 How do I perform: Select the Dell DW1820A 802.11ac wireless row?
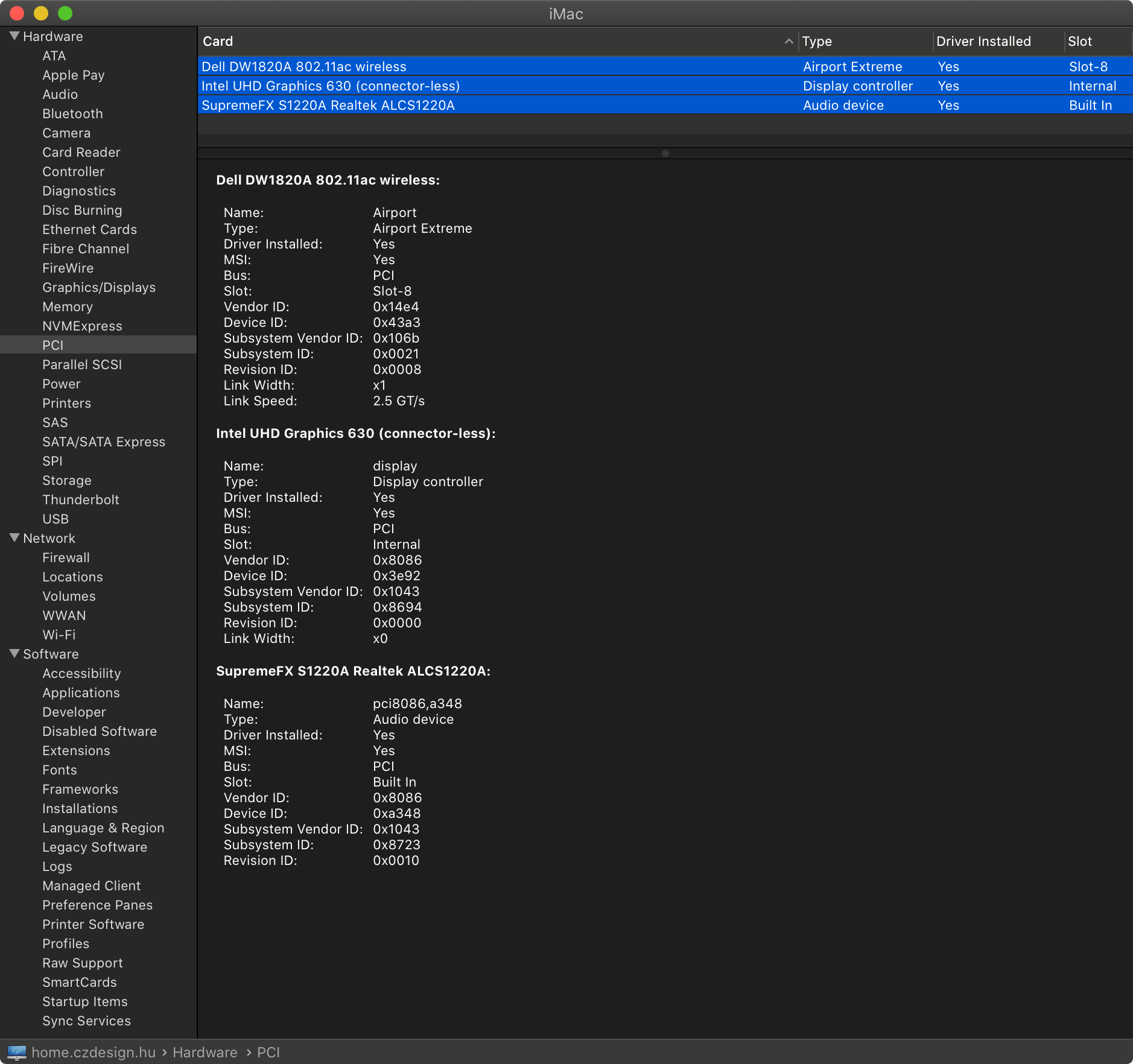[x=665, y=66]
